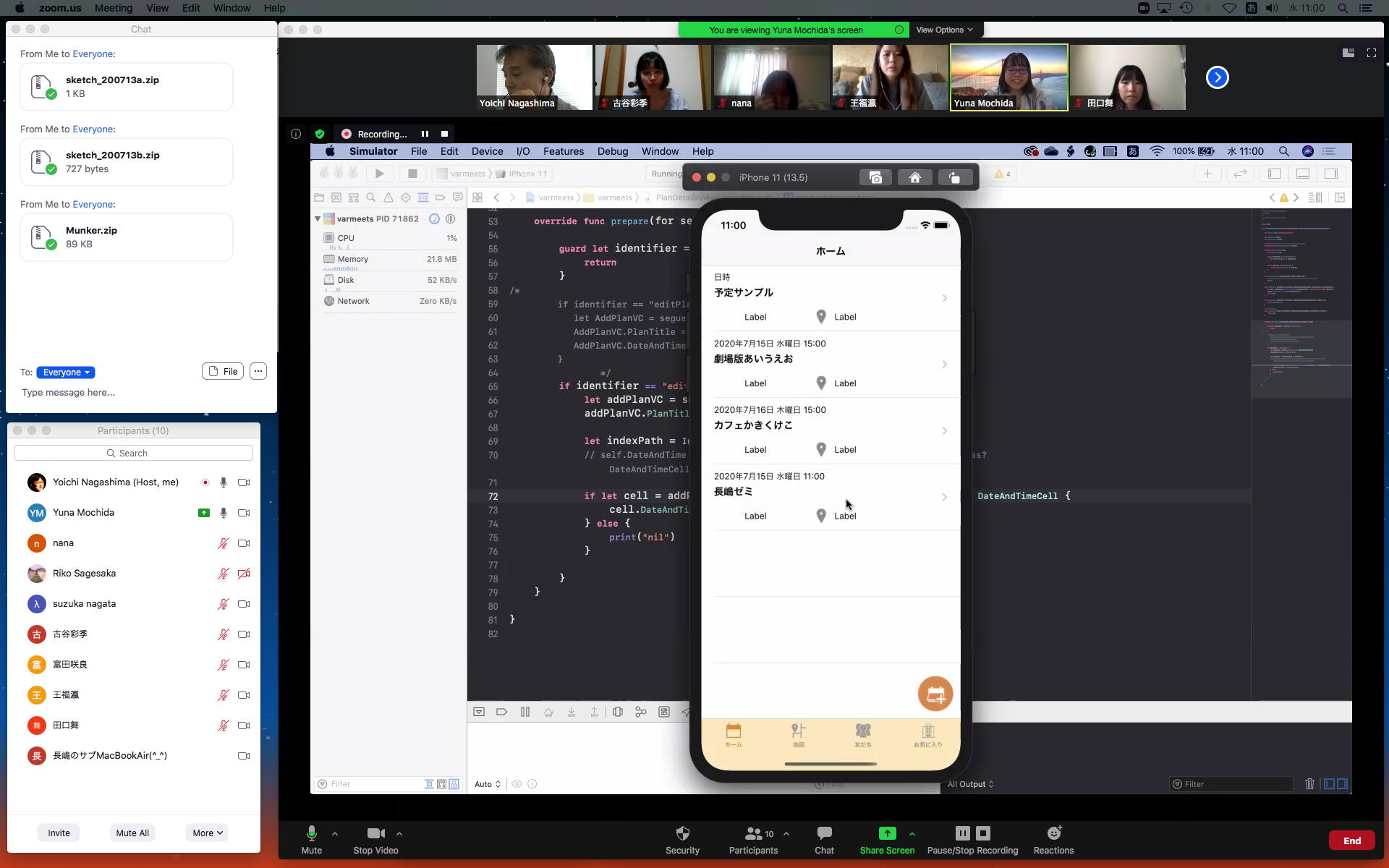Open the Everyone recipient dropdown

[x=66, y=373]
